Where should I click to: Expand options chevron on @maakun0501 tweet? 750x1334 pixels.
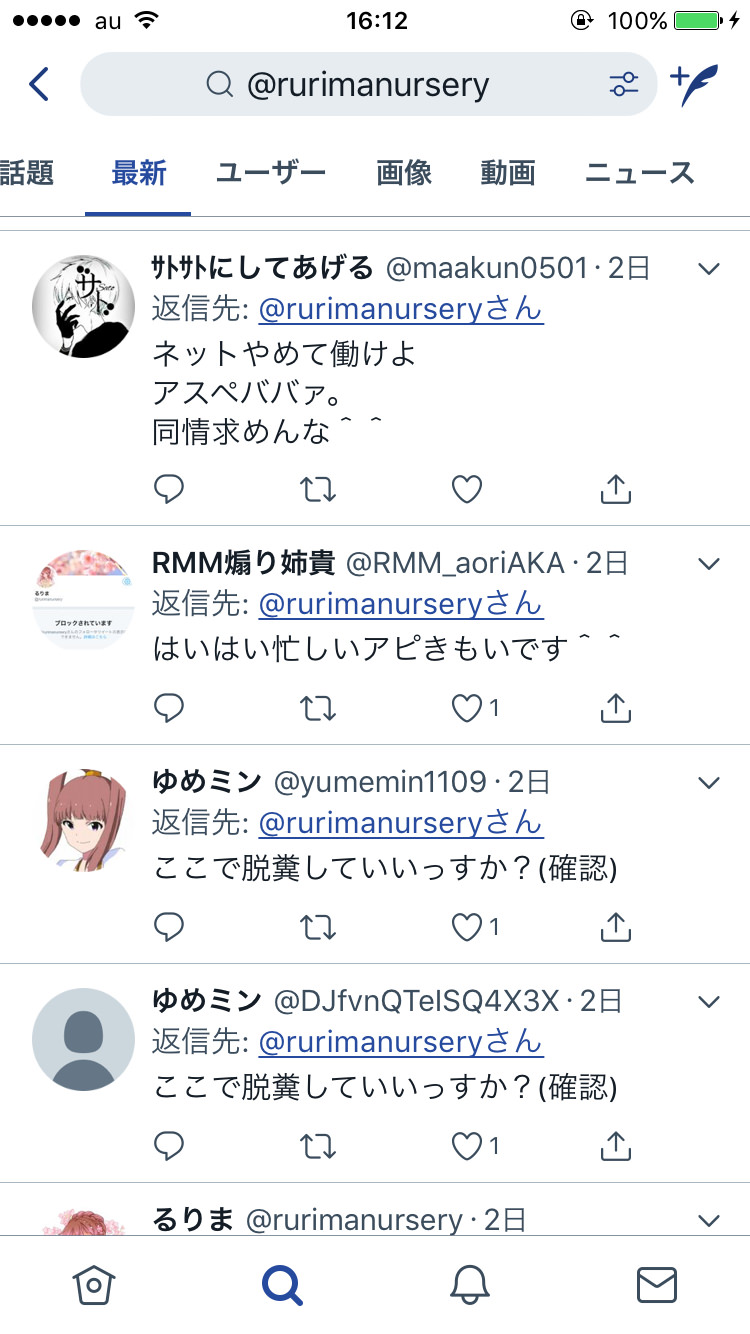[709, 268]
